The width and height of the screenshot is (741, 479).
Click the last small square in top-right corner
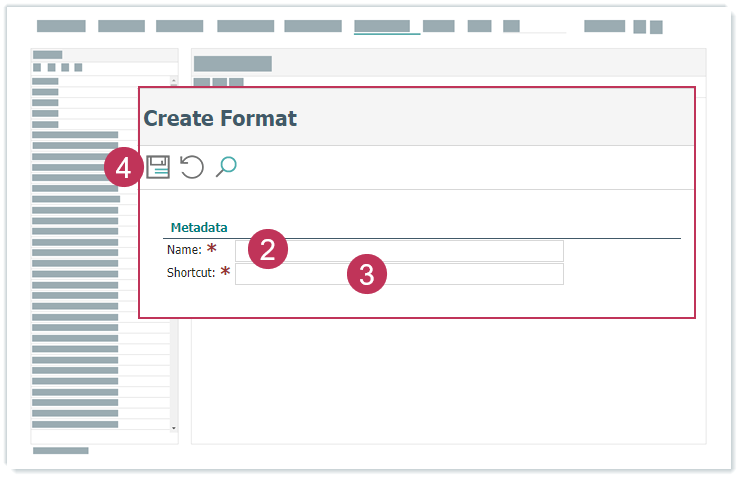[x=656, y=27]
